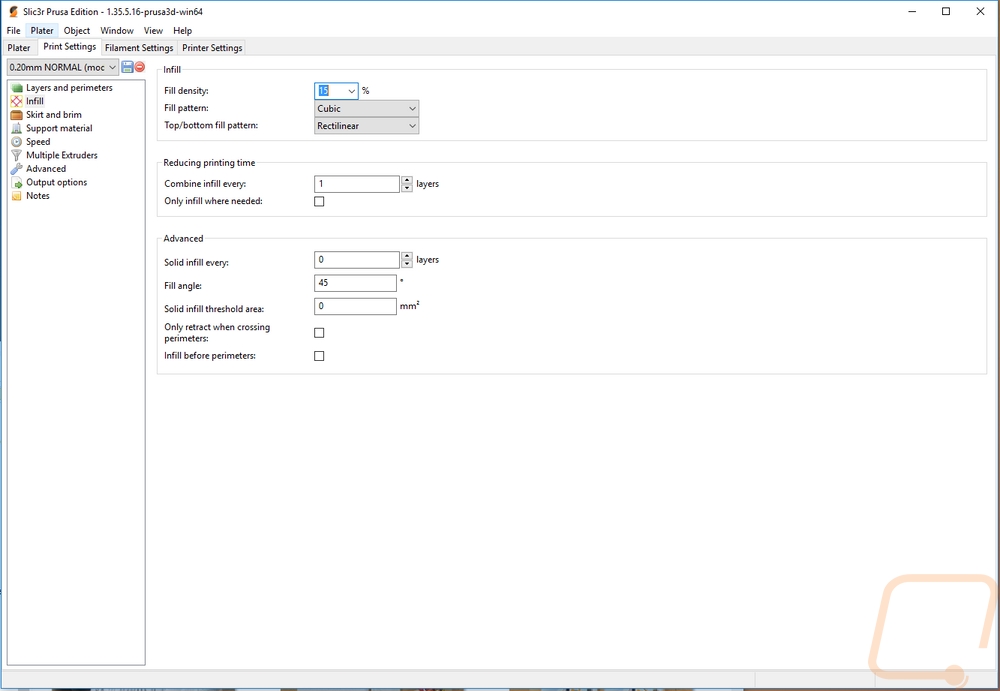1000x691 pixels.
Task: Open the Window menu
Action: coord(117,31)
